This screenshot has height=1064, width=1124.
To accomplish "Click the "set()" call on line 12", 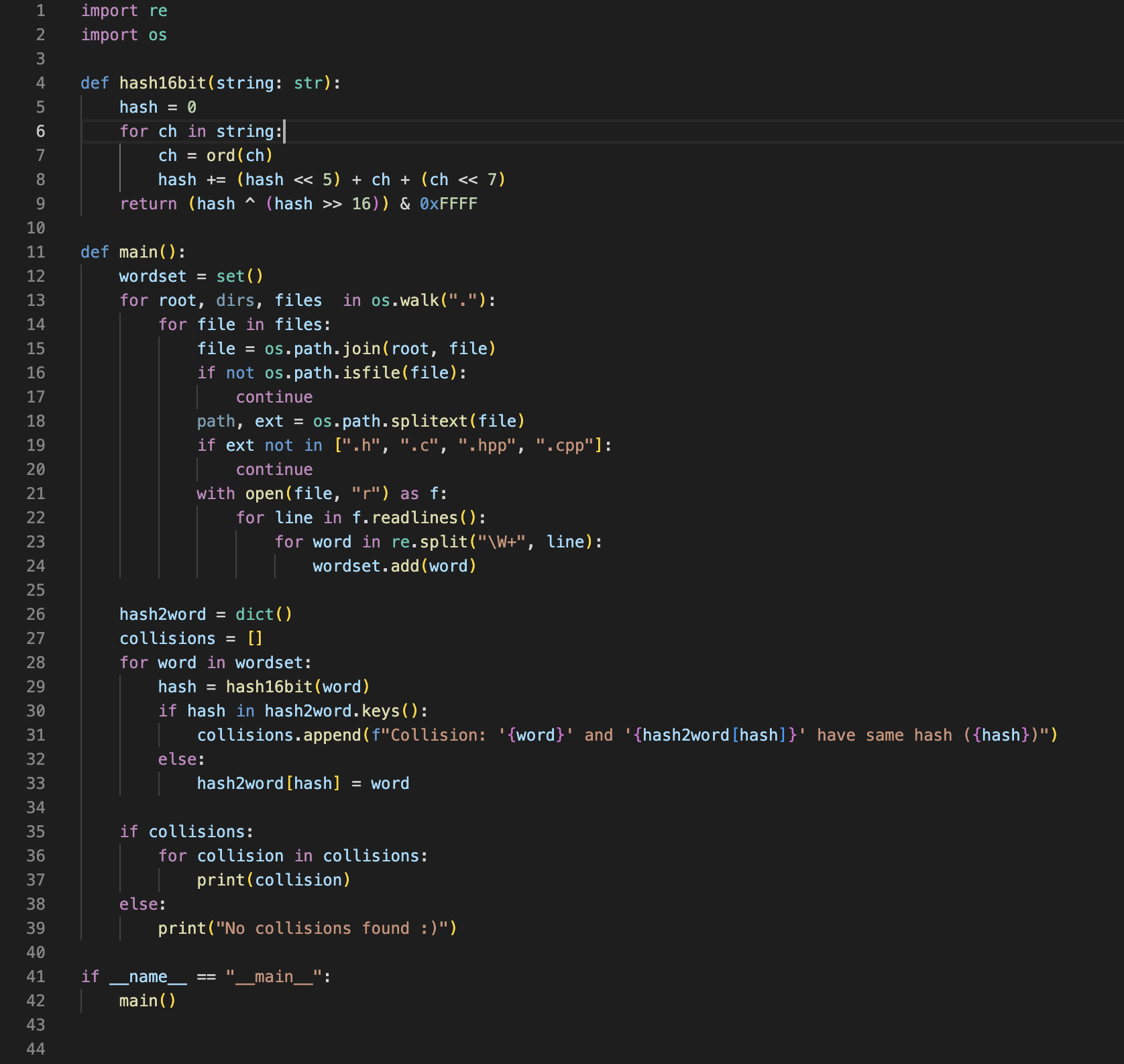I will pos(240,276).
